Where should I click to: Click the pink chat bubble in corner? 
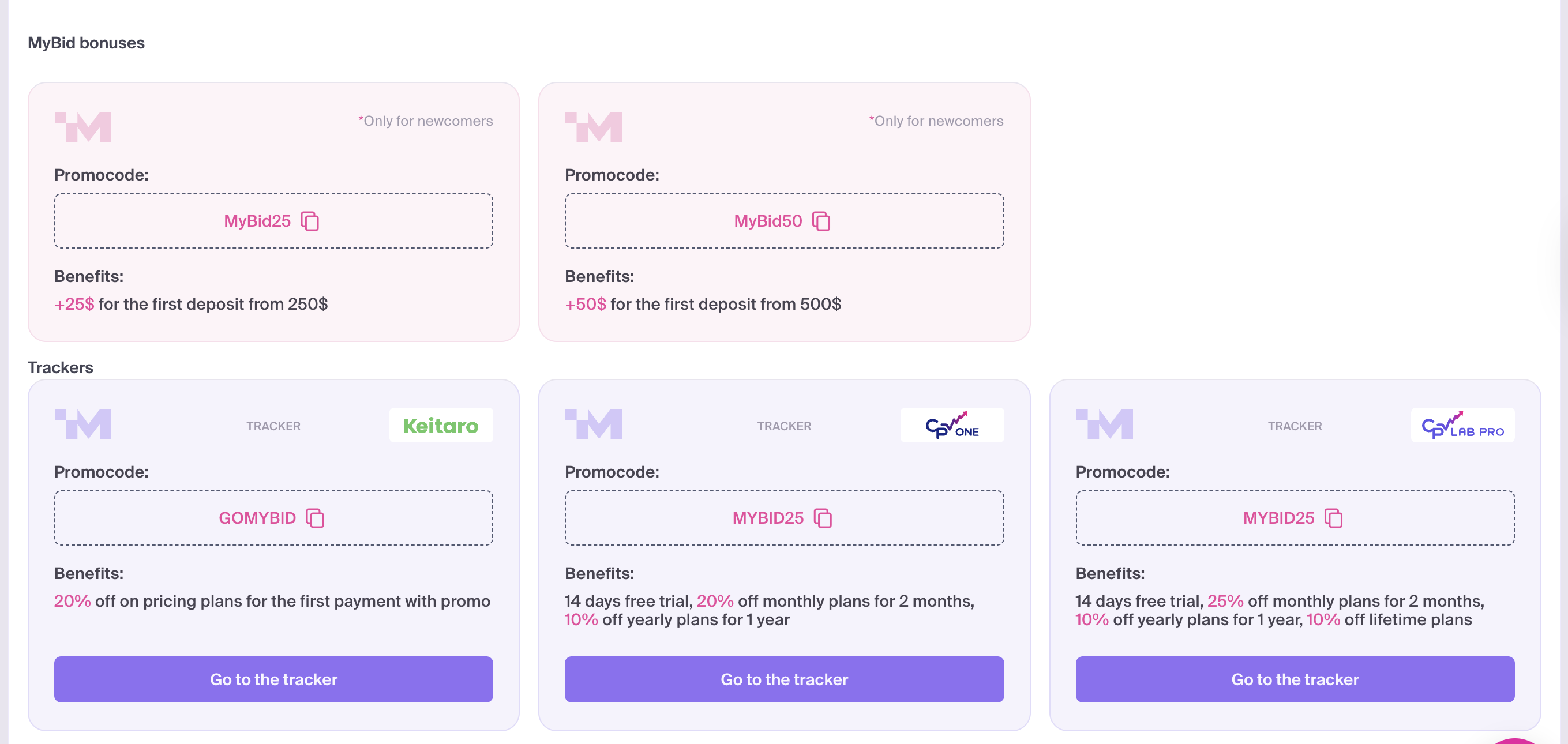tap(1515, 741)
